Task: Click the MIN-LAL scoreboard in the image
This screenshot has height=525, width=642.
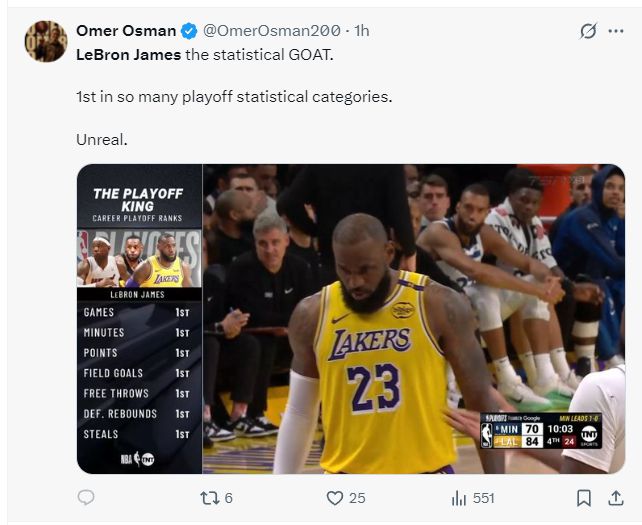Action: [x=540, y=431]
